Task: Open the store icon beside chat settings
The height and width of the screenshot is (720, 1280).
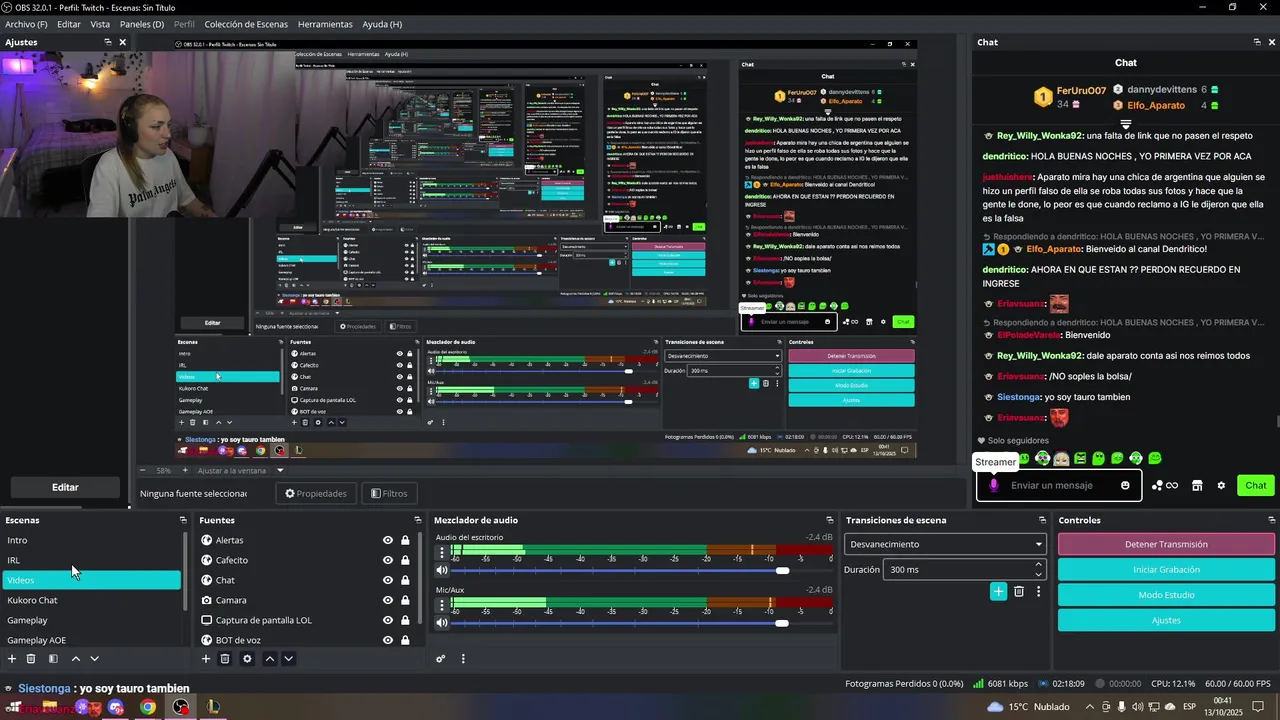Action: [x=1197, y=486]
